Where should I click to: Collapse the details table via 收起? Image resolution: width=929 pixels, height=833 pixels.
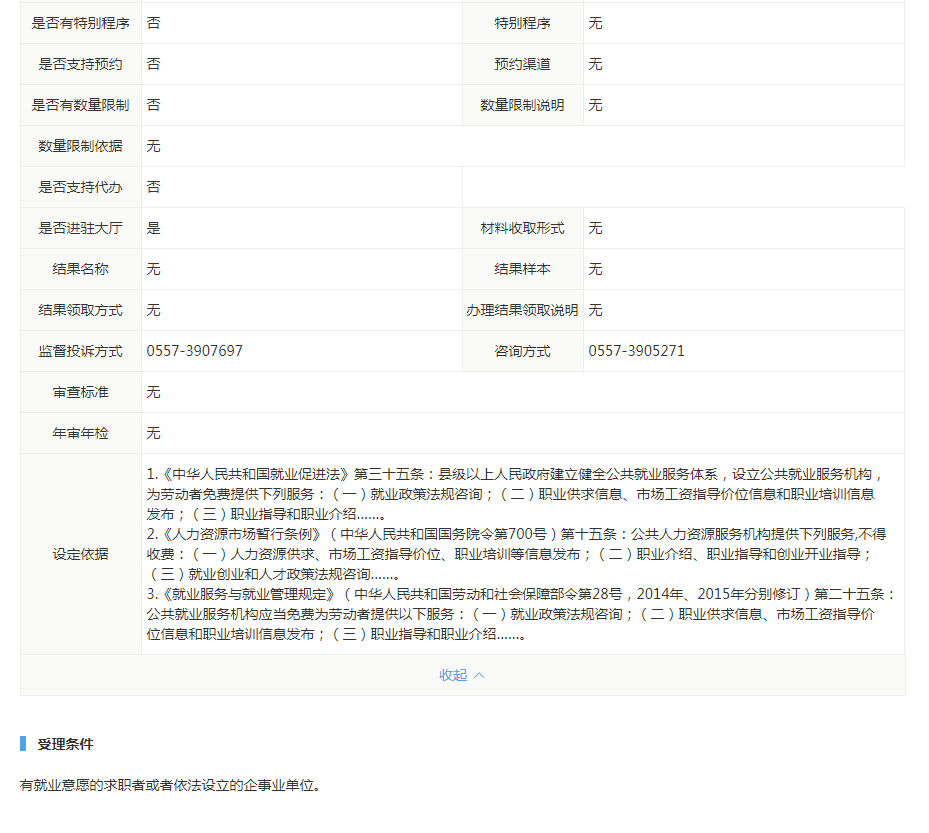(453, 675)
